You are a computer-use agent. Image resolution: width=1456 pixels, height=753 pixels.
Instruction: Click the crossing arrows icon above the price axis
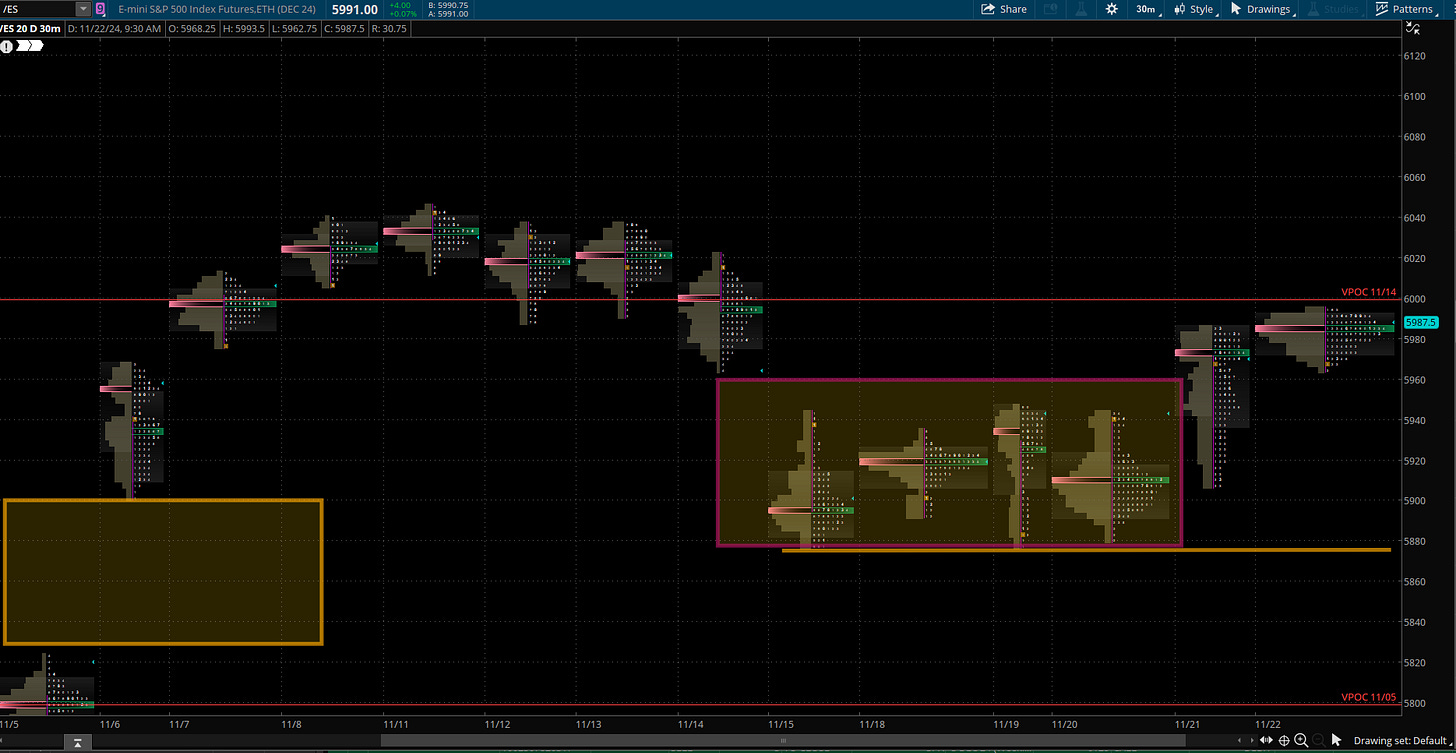pos(1413,28)
